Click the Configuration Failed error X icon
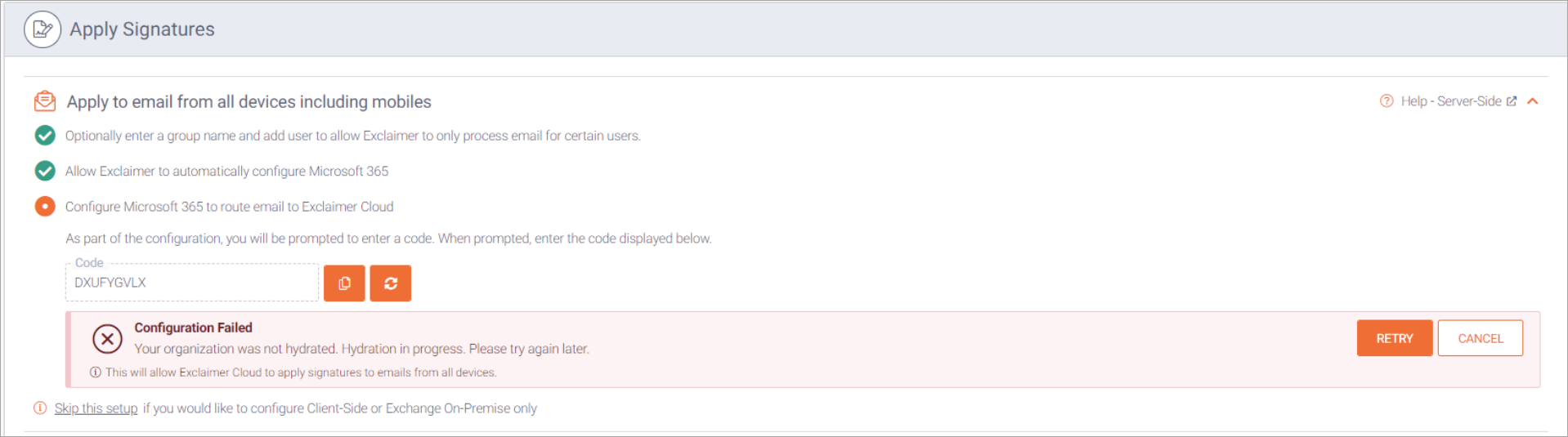The image size is (1568, 437). pos(107,338)
